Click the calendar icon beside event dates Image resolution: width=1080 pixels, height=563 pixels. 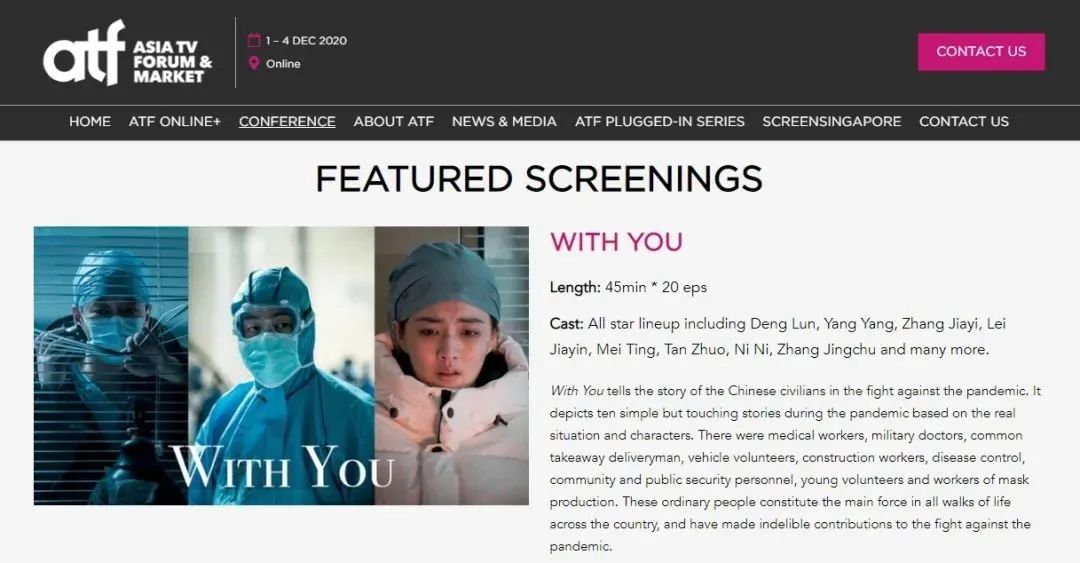[x=254, y=40]
